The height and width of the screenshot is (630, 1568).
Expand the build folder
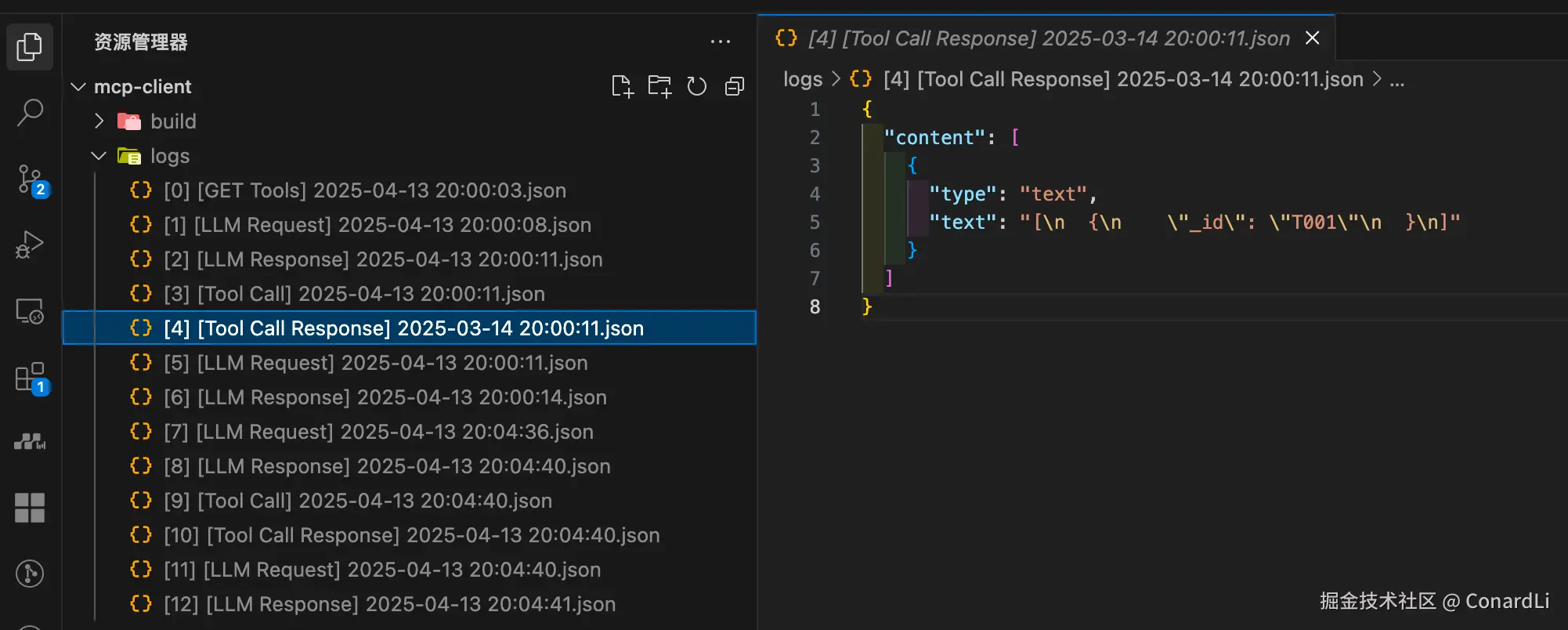[99, 121]
